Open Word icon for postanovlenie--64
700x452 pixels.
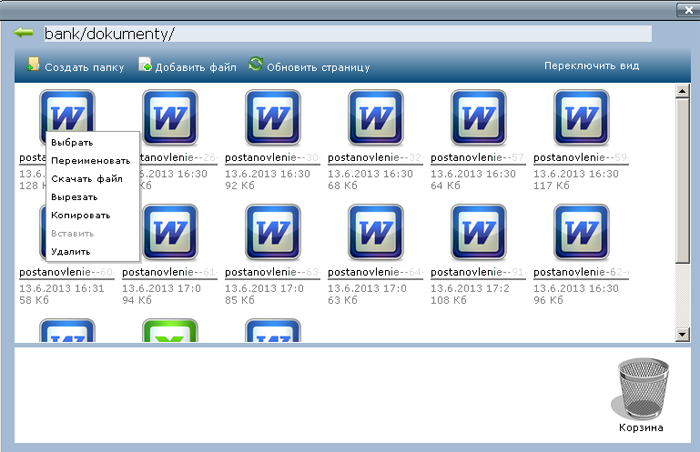(375, 232)
